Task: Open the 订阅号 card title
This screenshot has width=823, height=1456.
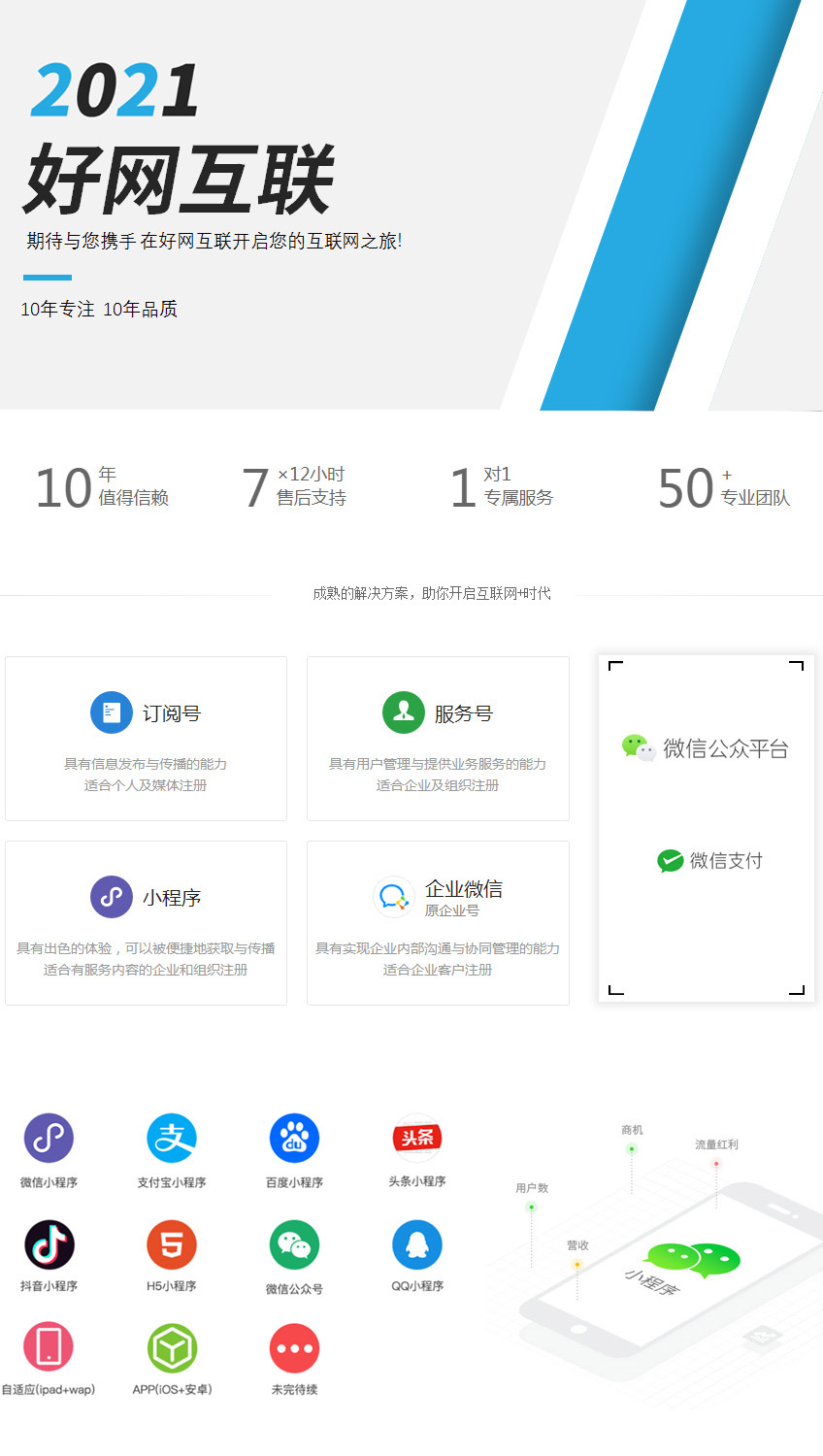Action: tap(172, 713)
